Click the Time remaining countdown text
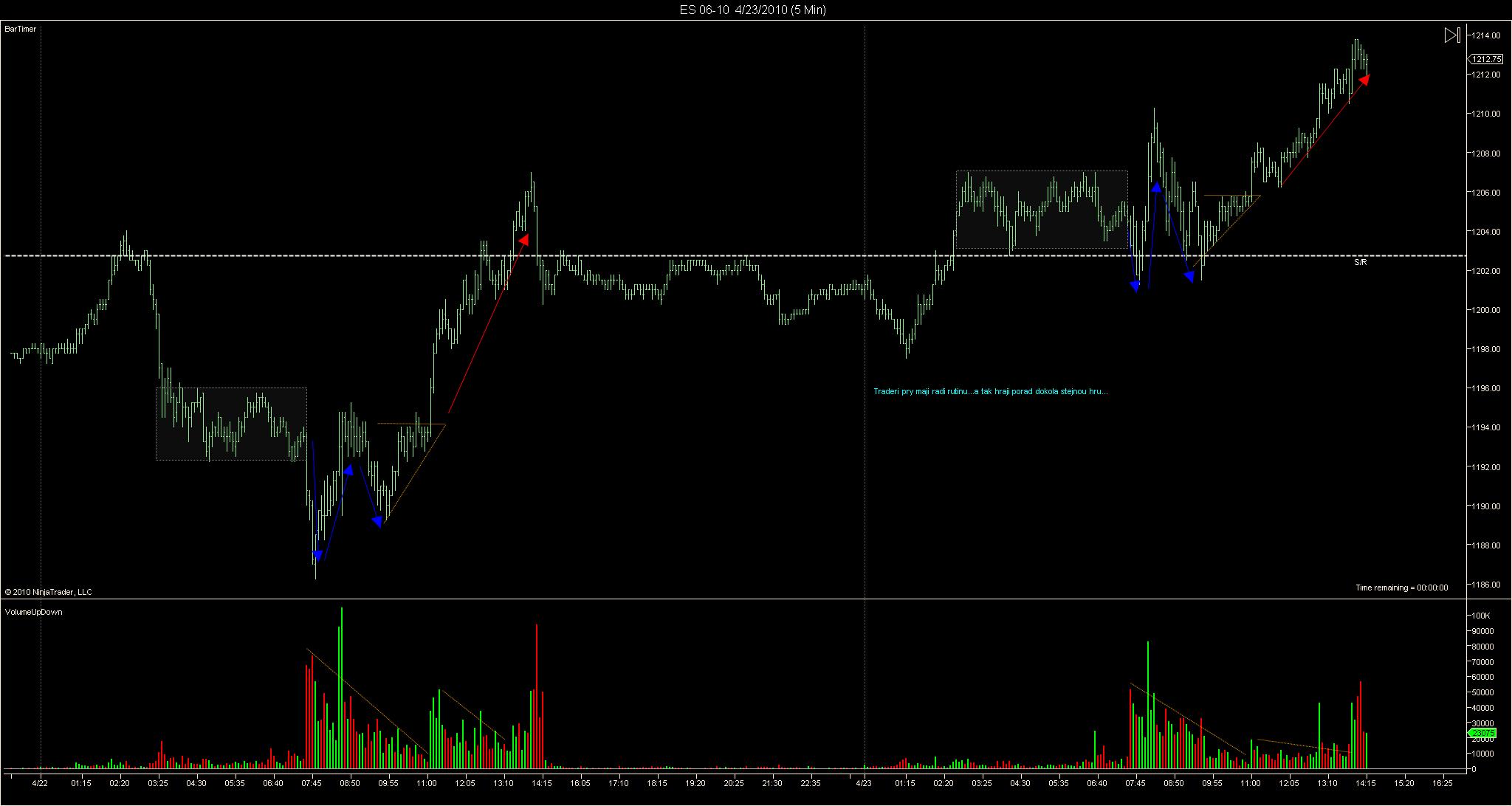This screenshot has height=806, width=1512. (1401, 588)
